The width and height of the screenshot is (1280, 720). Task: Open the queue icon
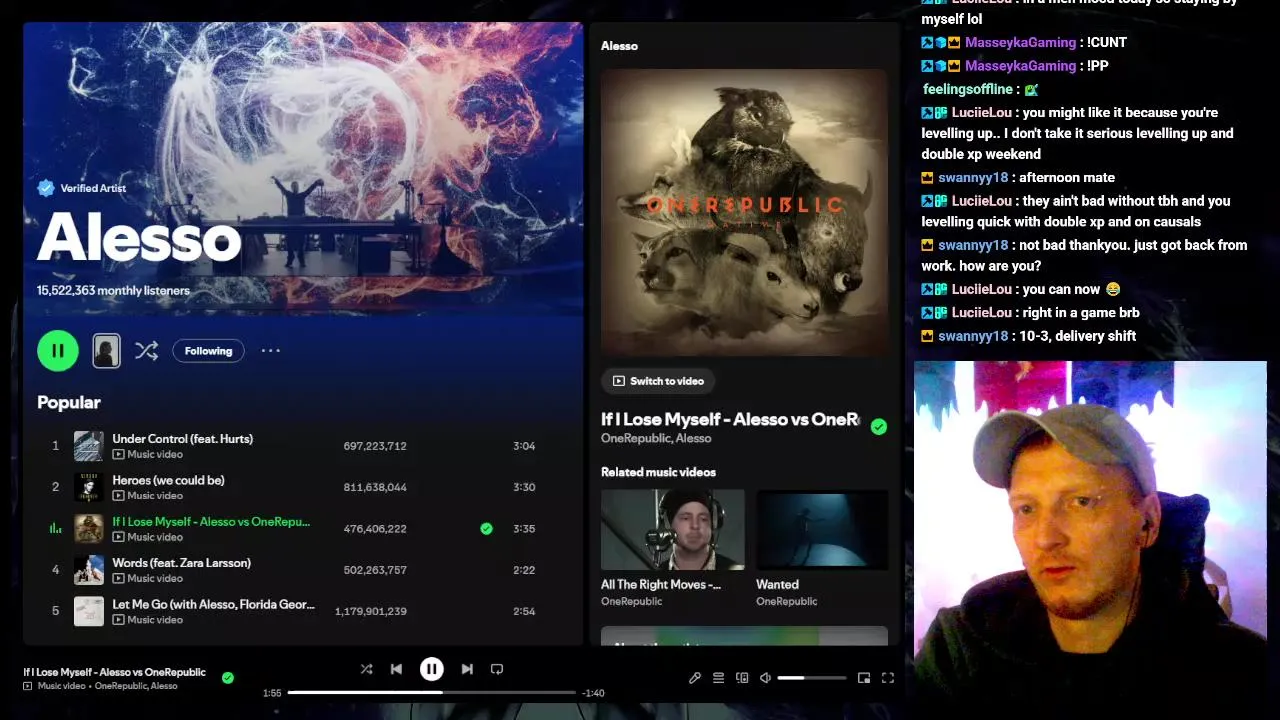718,678
